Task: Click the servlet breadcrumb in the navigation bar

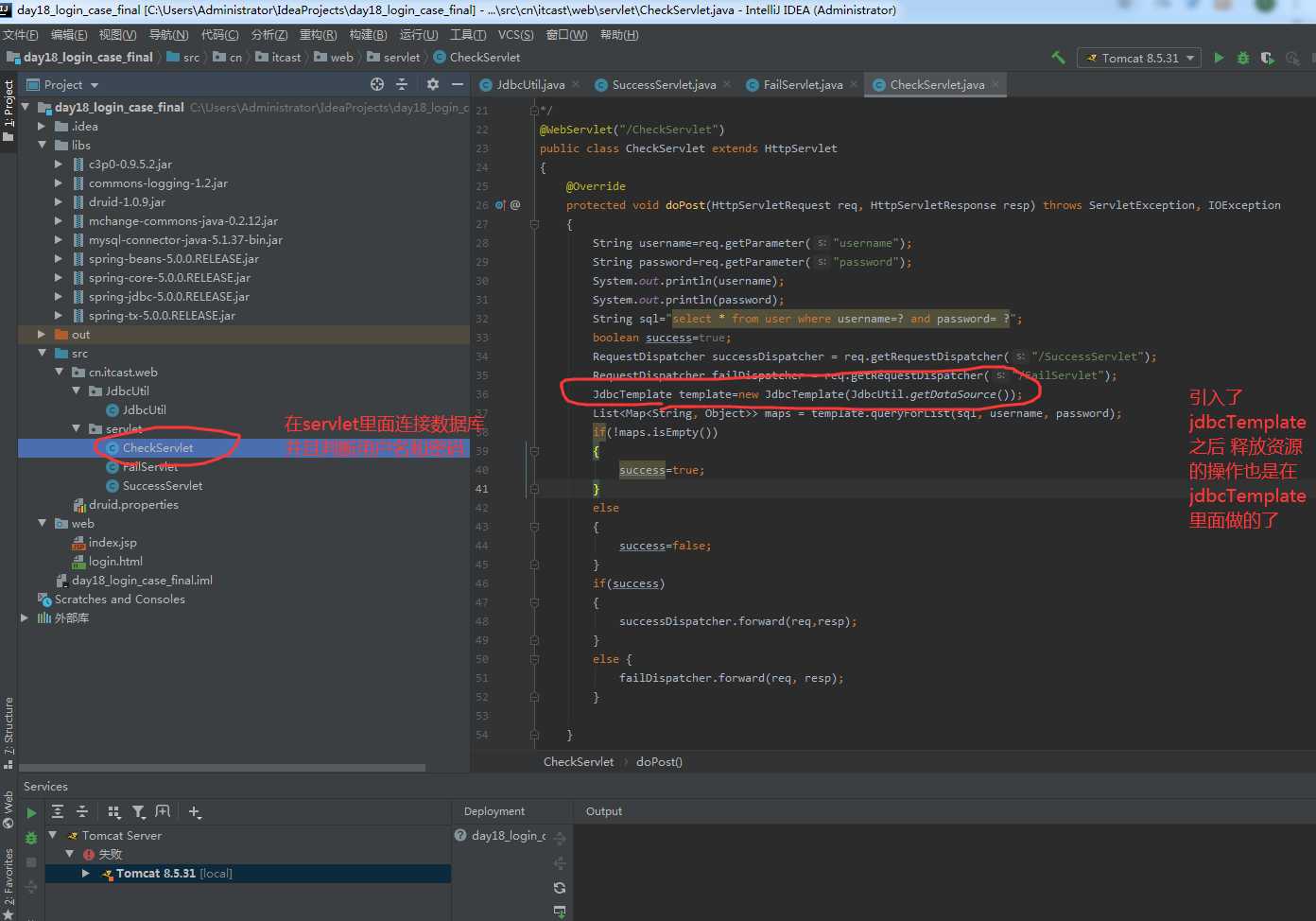Action: tap(402, 58)
